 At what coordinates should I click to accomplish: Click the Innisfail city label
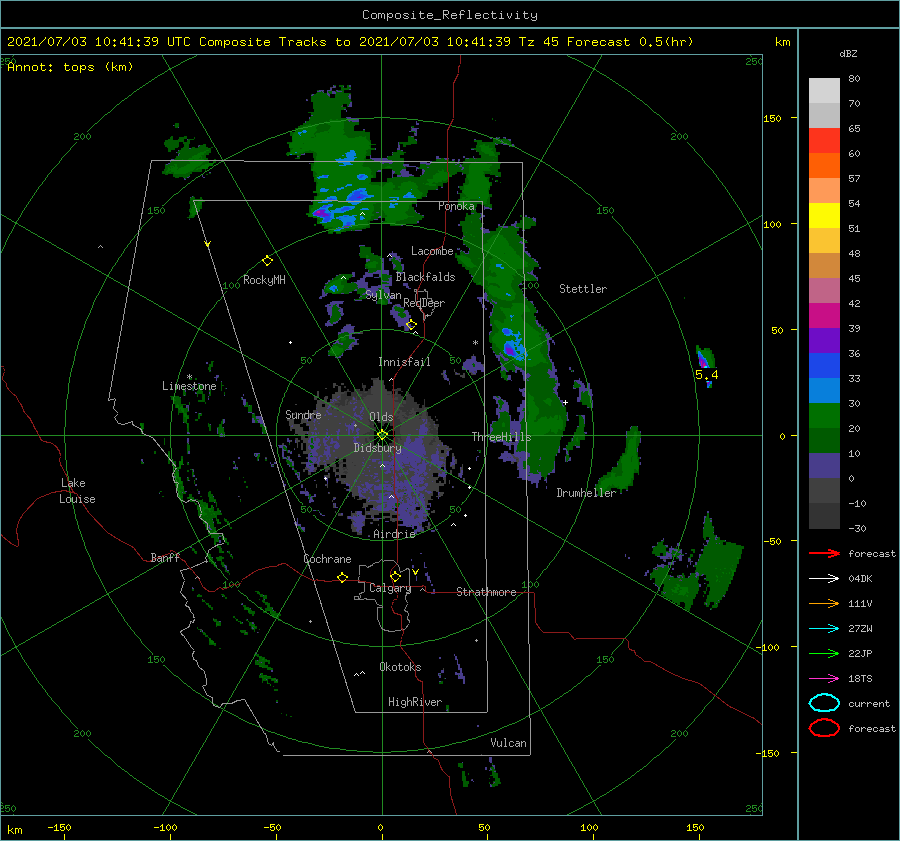404,362
